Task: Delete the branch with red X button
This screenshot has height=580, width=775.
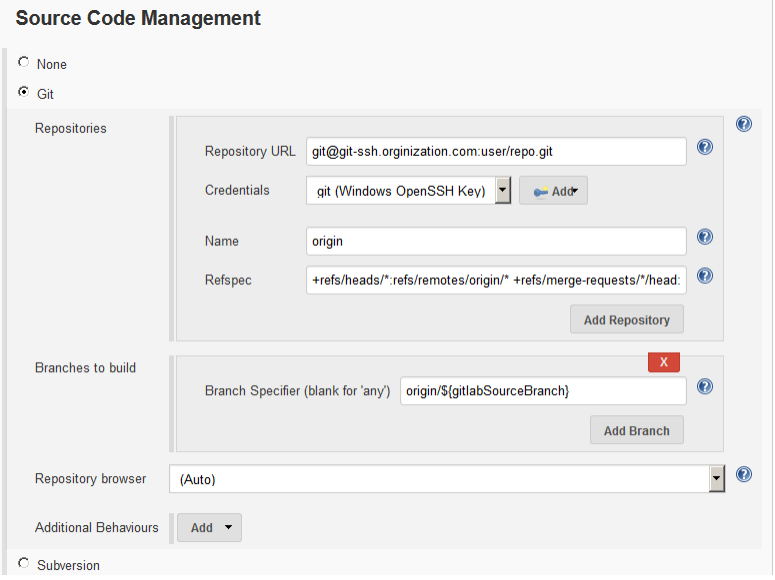Action: click(x=664, y=362)
